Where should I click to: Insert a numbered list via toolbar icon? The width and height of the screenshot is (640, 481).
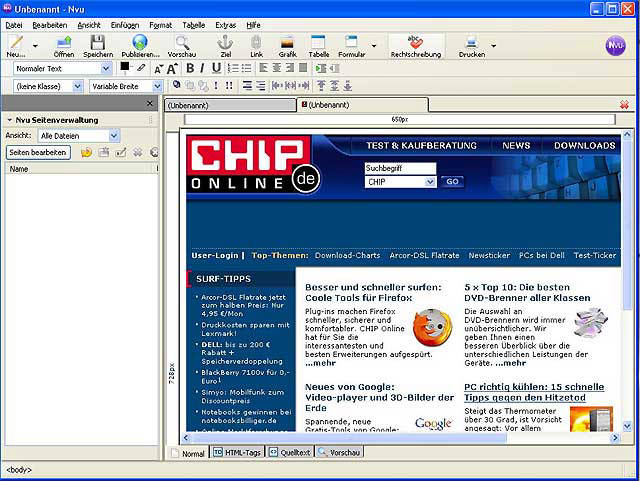233,68
